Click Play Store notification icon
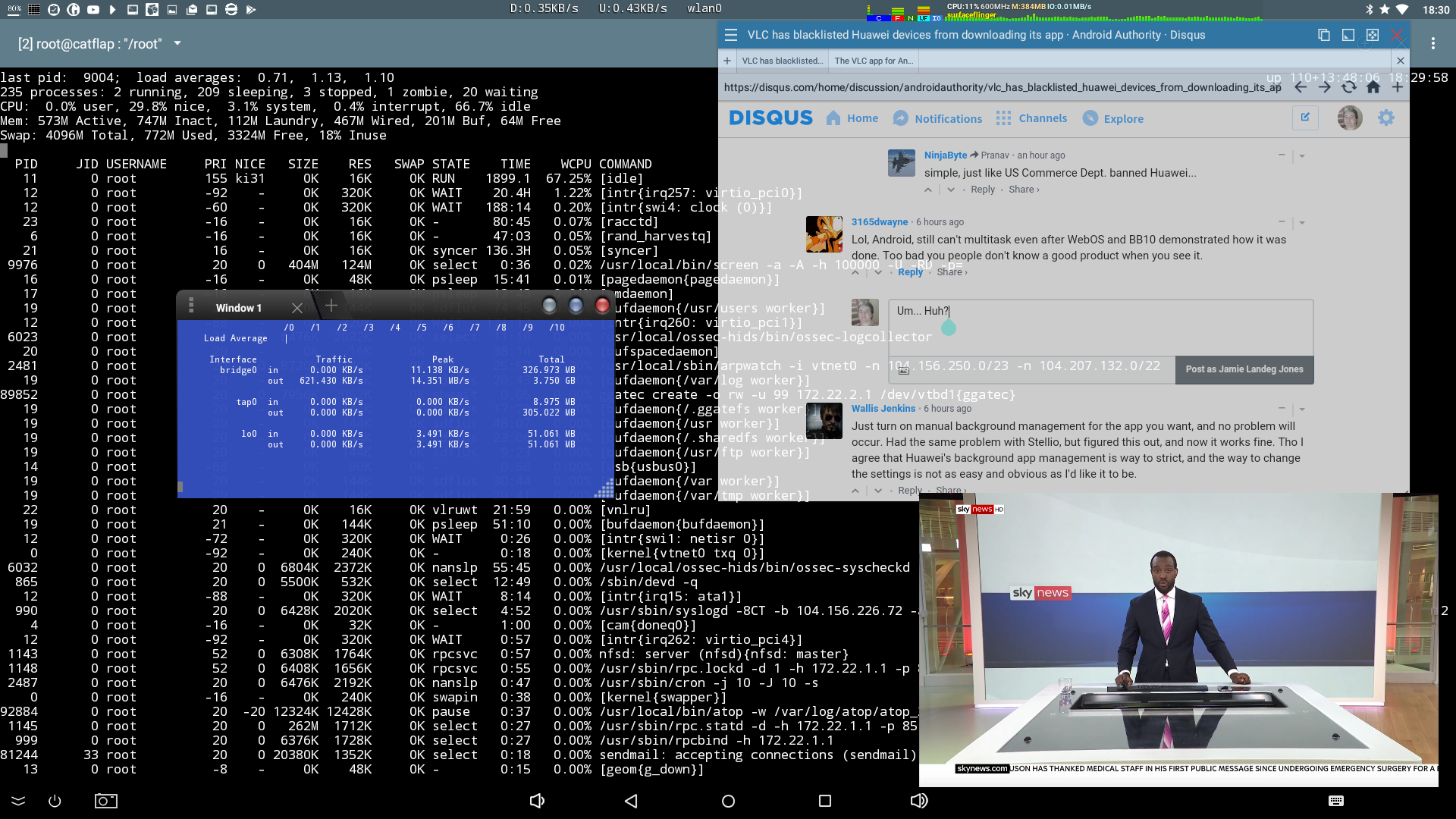Image resolution: width=1456 pixels, height=819 pixels. pos(251,9)
